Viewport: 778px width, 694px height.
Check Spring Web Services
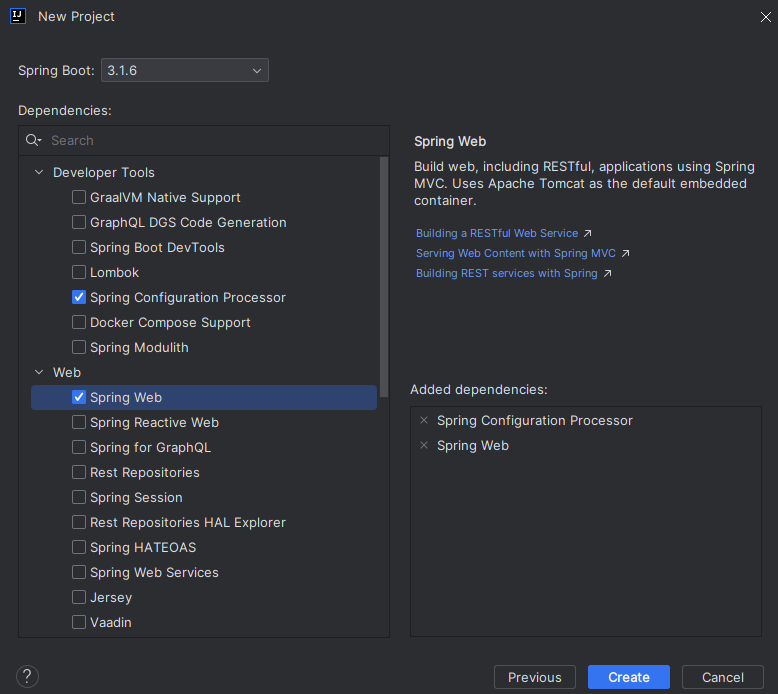[79, 572]
